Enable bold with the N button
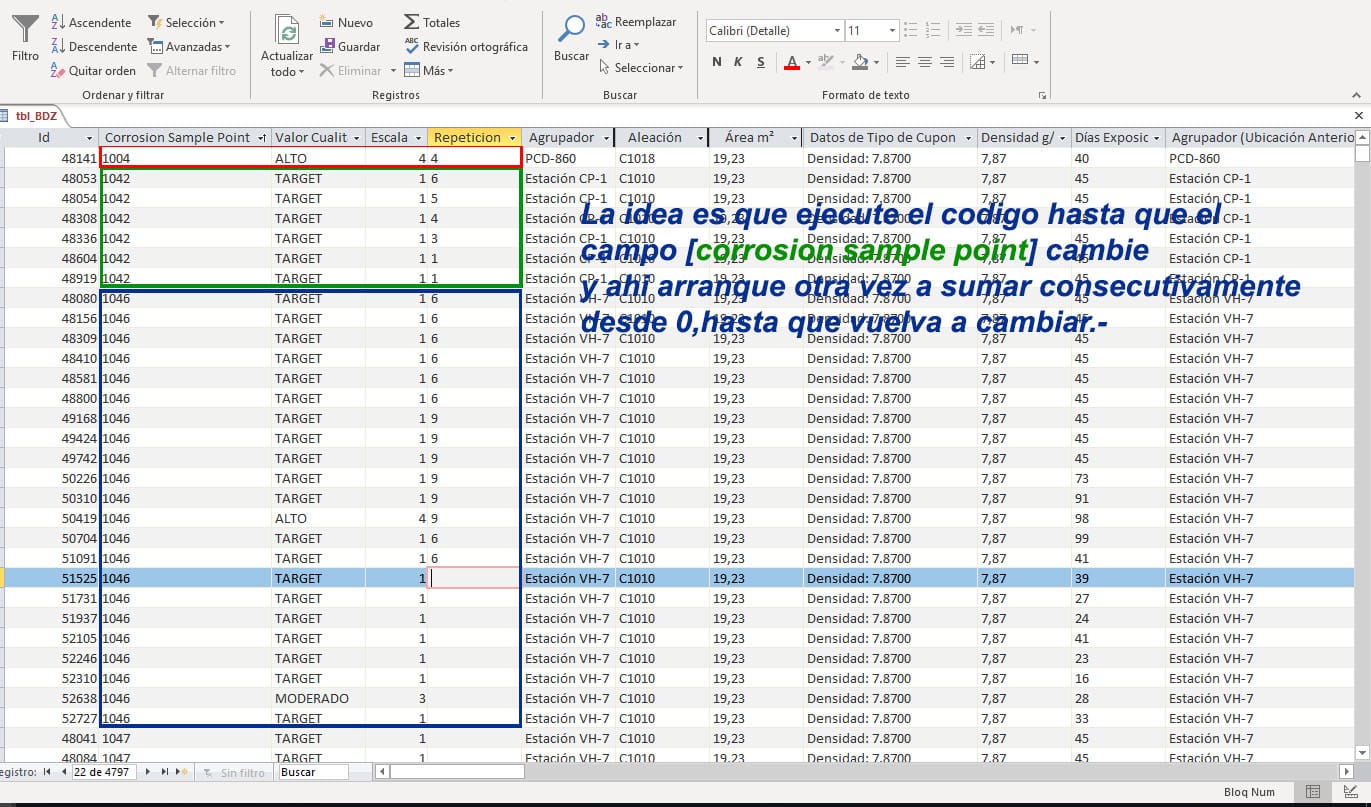 click(x=716, y=61)
